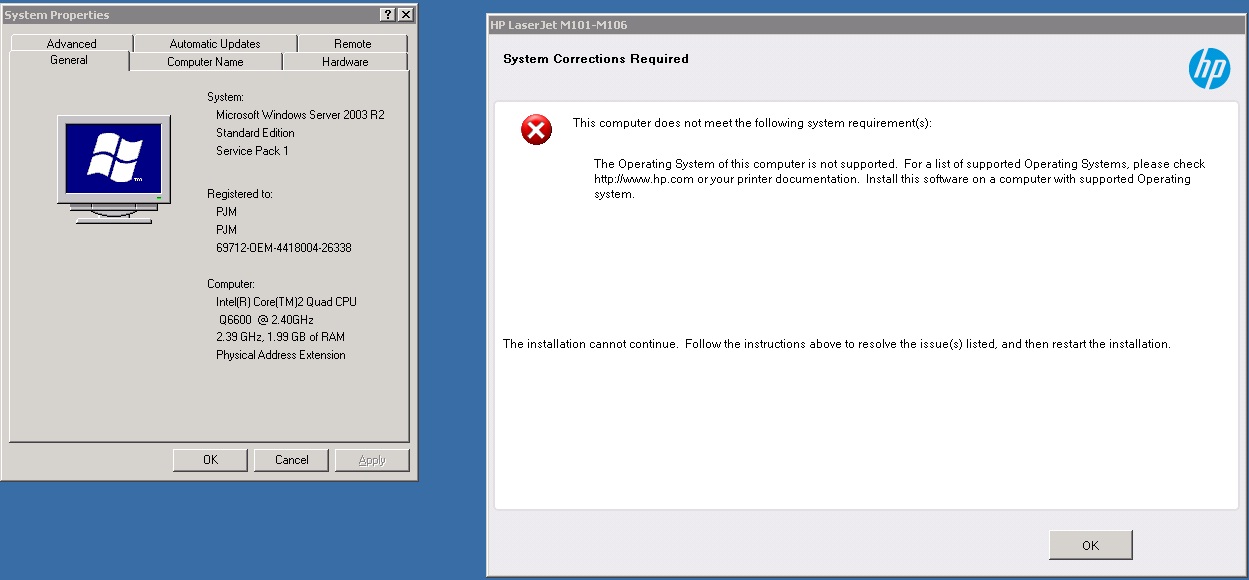This screenshot has height=580, width=1249.
Task: Click the 'Physical Address Extension' text
Action: 281,356
